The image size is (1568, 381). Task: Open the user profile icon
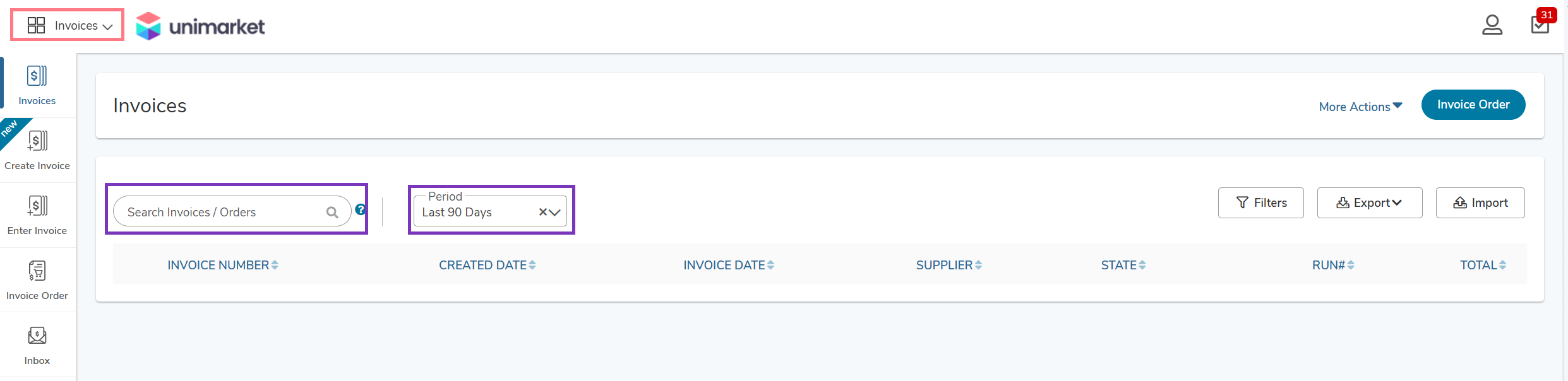(x=1492, y=25)
